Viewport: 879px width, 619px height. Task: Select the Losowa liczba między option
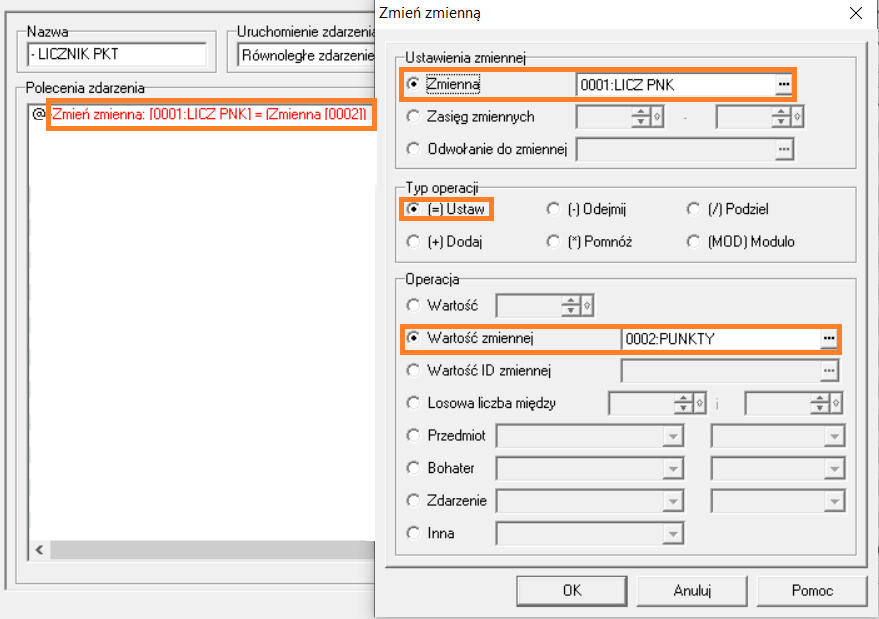414,403
